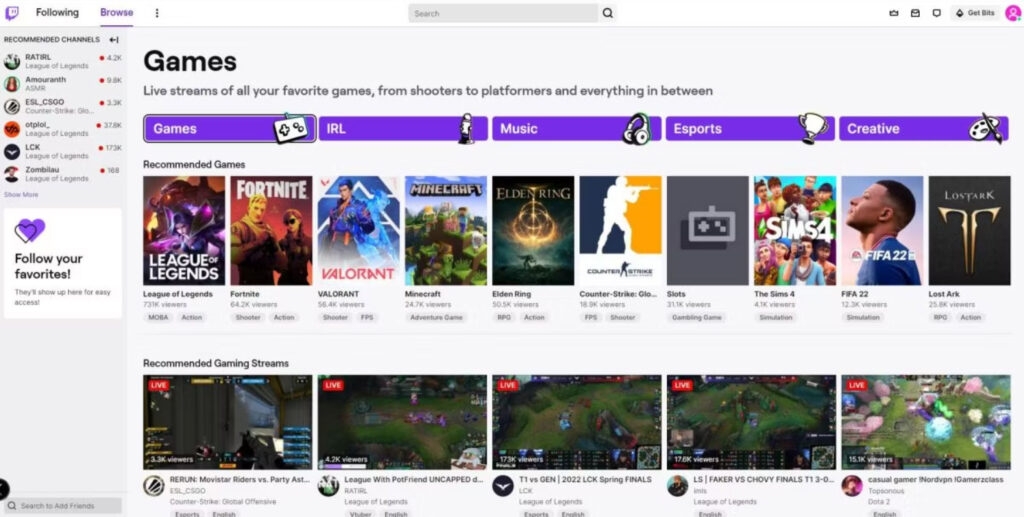This screenshot has height=517, width=1024.
Task: Go to the Browse tab
Action: point(116,12)
